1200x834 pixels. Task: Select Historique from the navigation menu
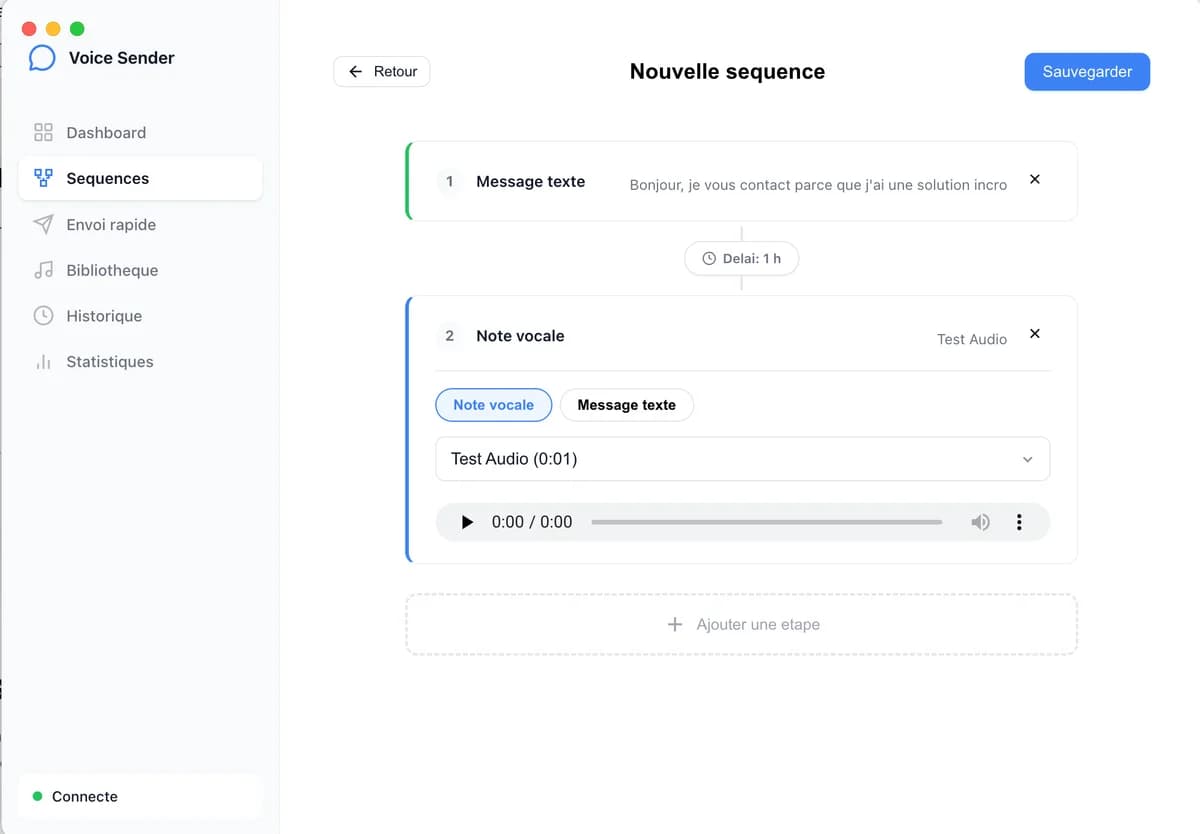103,316
